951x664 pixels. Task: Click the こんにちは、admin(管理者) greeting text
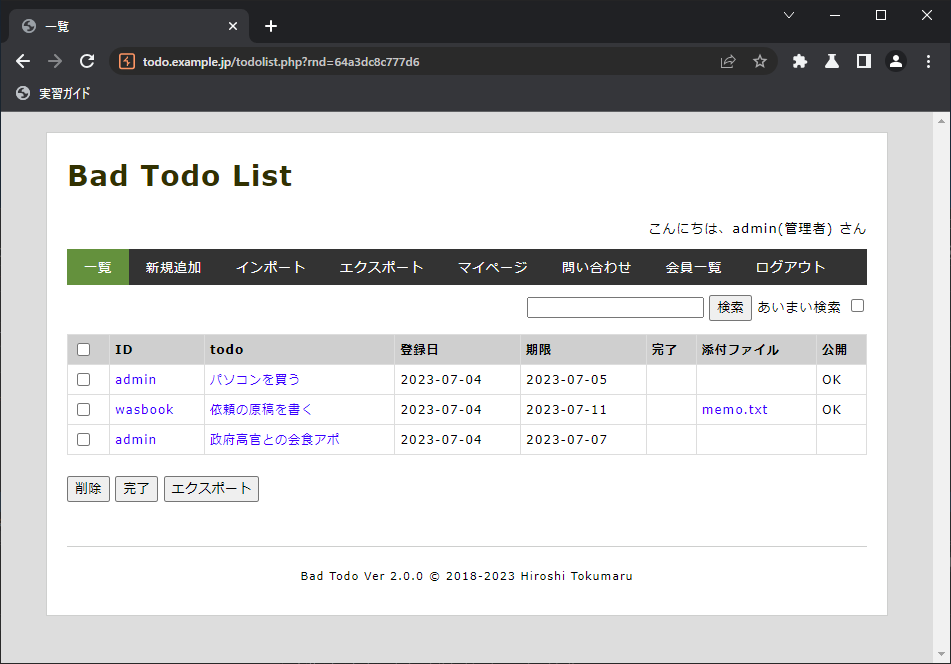[757, 229]
